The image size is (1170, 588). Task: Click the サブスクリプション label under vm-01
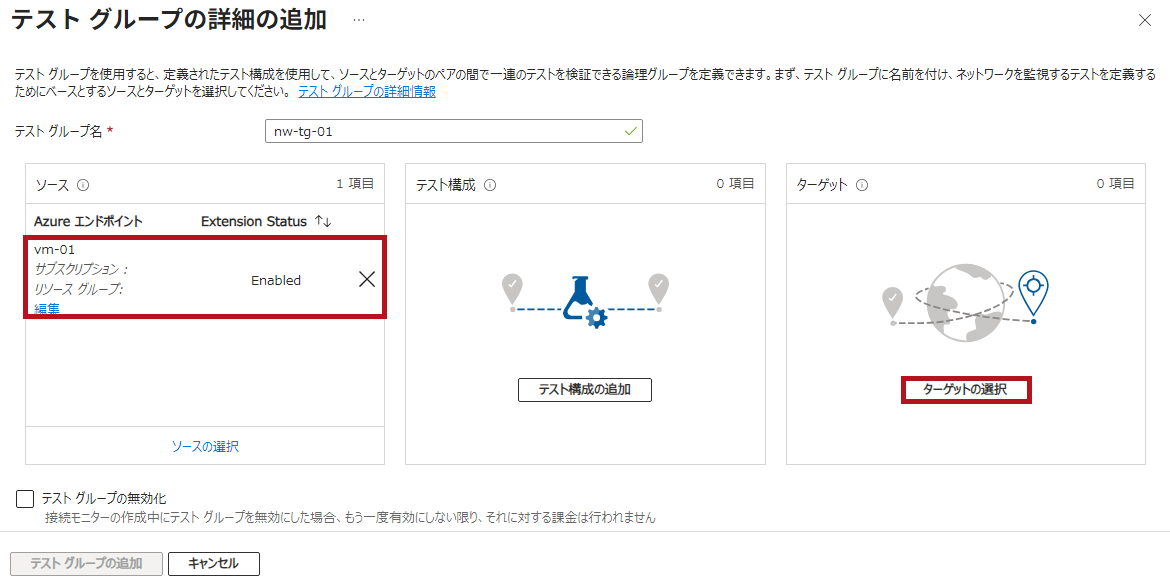(81, 269)
